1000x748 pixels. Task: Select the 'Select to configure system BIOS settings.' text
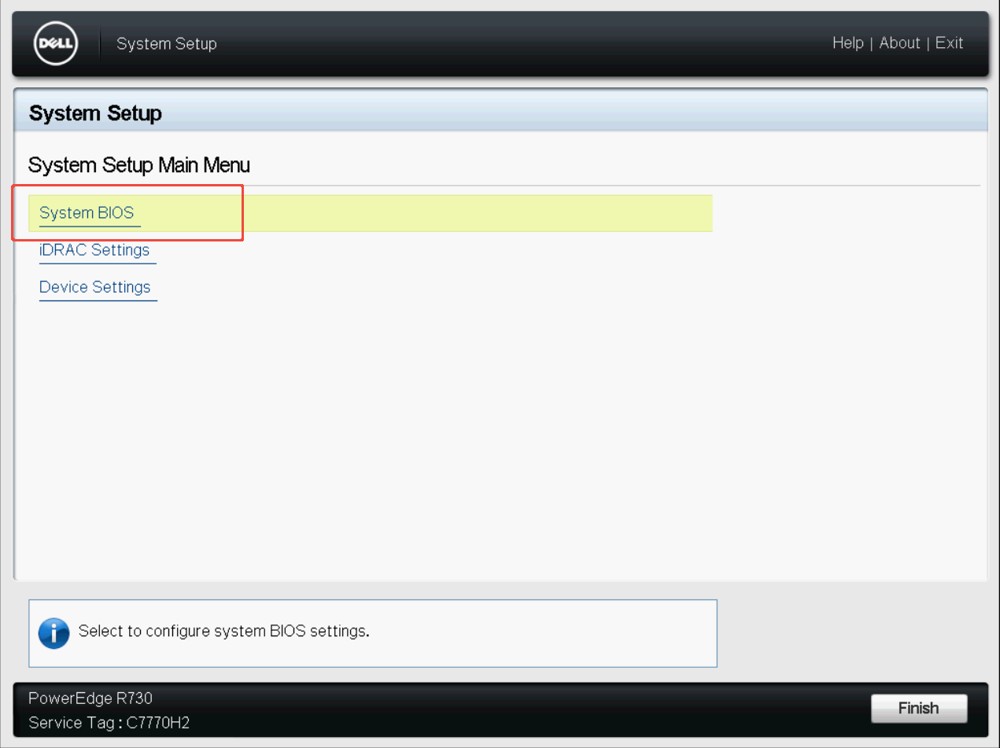point(224,631)
